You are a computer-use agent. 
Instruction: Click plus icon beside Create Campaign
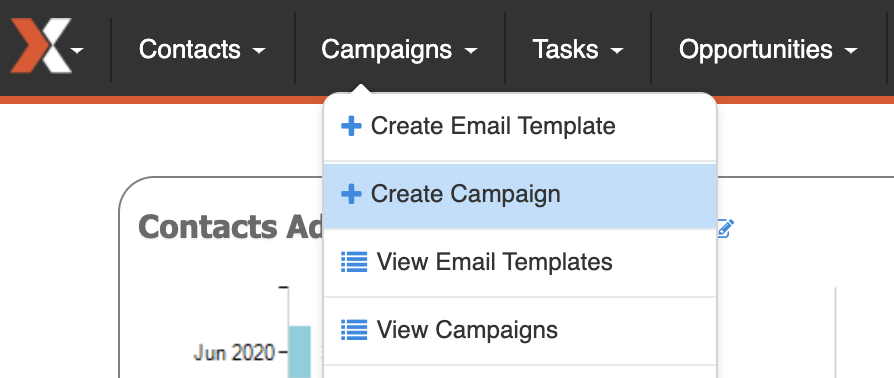351,194
